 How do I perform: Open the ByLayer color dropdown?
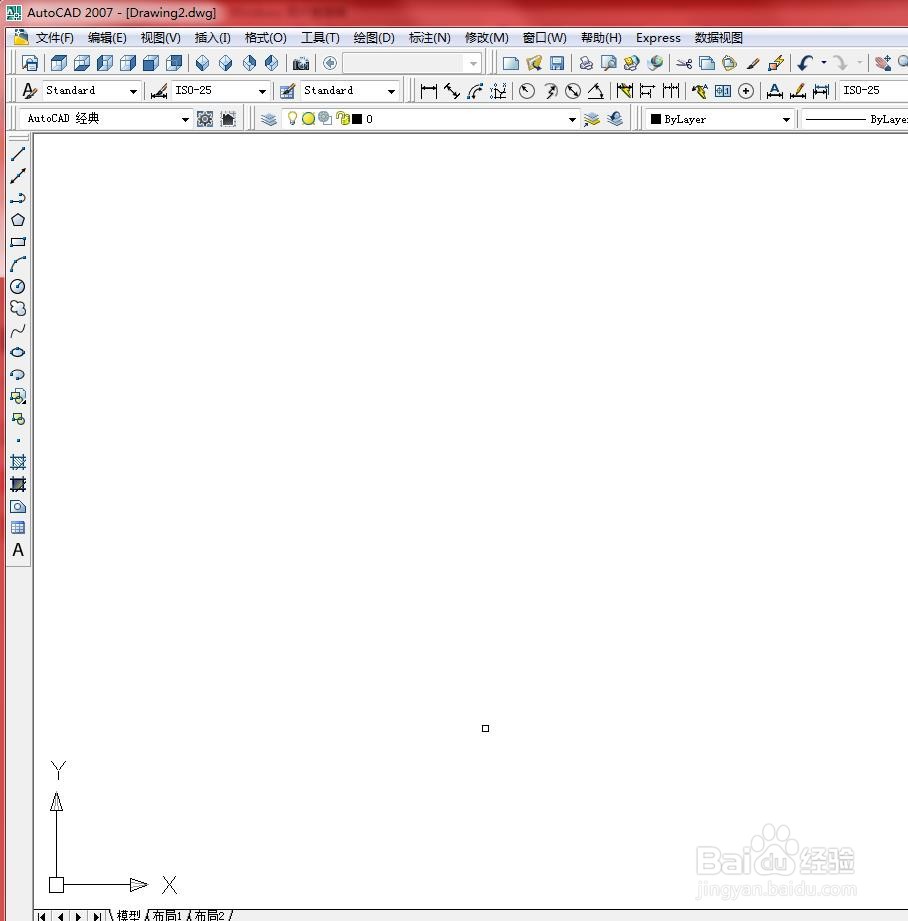720,120
